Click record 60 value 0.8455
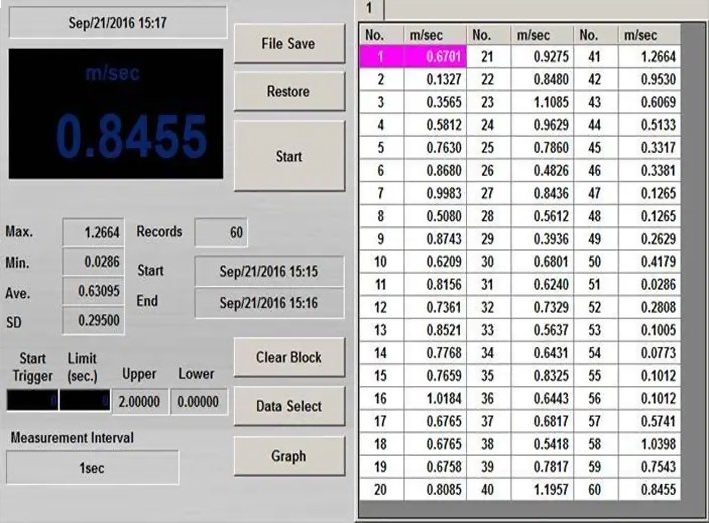This screenshot has width=709, height=523. click(649, 489)
